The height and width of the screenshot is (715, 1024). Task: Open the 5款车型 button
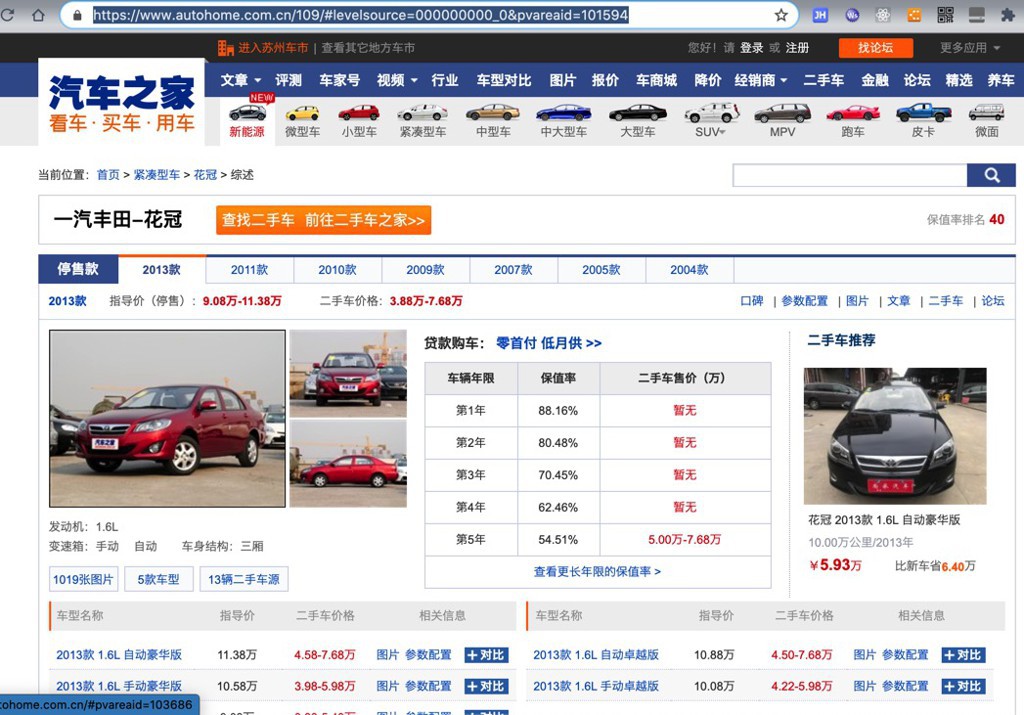(x=158, y=579)
